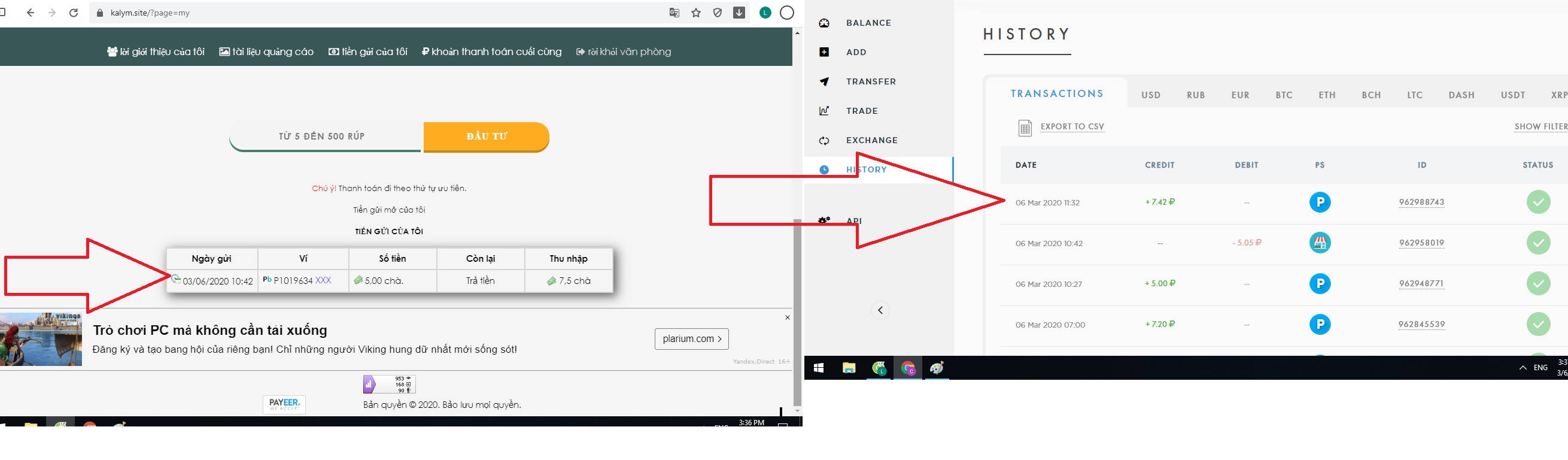The height and width of the screenshot is (460, 1568).
Task: Switch to the TRANSACTIONS tab
Action: coord(1058,93)
